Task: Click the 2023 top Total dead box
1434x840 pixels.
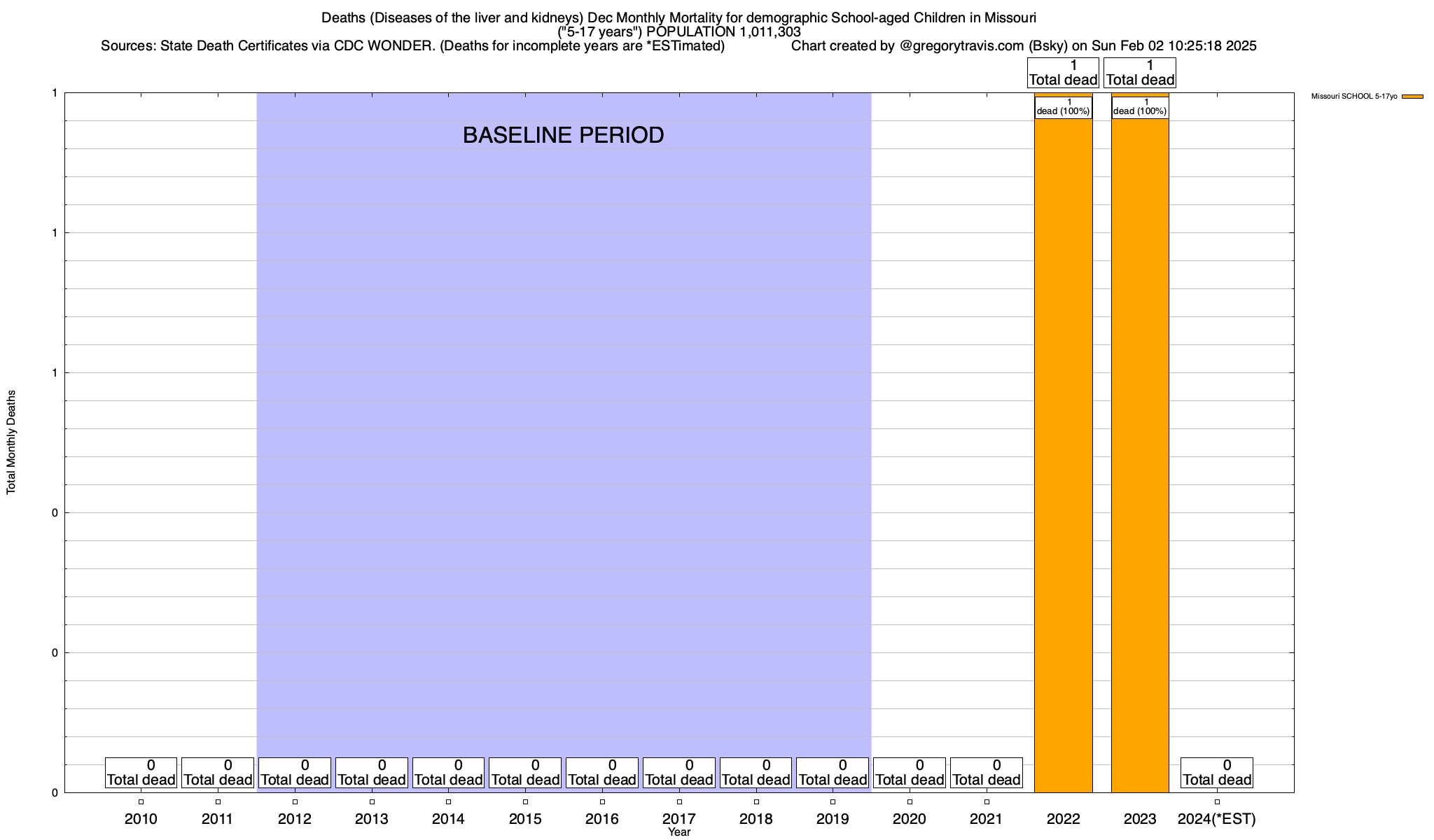Action: tap(1140, 73)
